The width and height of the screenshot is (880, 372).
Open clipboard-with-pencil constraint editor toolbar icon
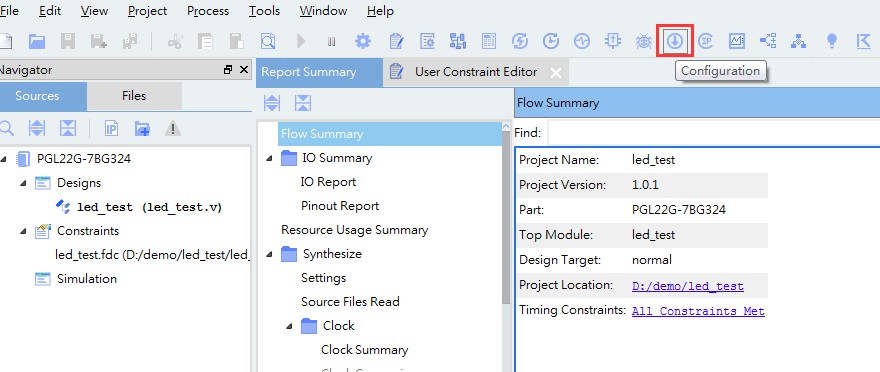tap(396, 40)
